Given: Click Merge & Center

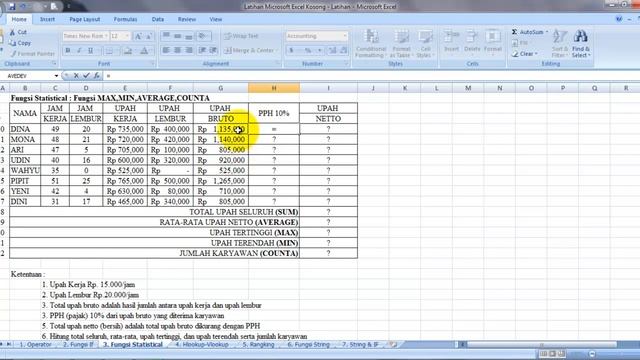Looking at the screenshot, I should (250, 50).
